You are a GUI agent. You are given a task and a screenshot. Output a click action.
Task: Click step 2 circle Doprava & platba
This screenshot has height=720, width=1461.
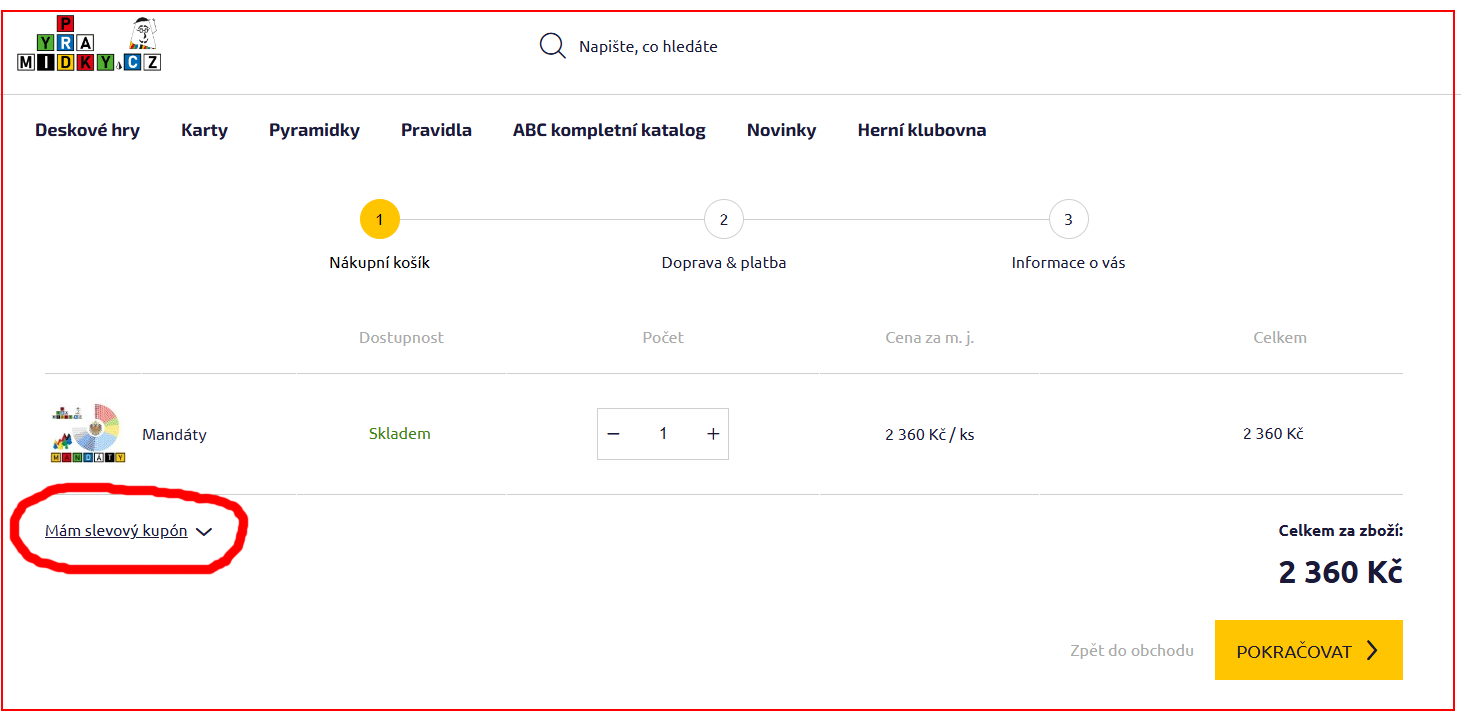tap(723, 220)
